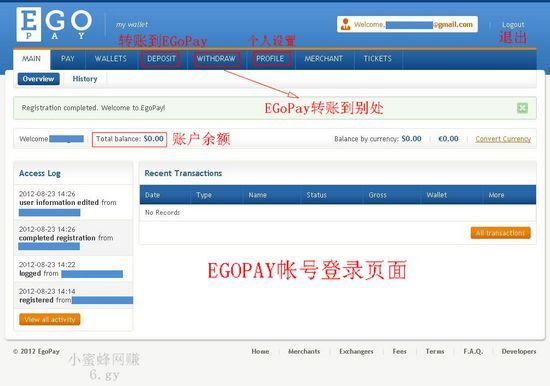The width and height of the screenshot is (550, 386).
Task: Open the TICKETS tab
Action: coord(377,59)
